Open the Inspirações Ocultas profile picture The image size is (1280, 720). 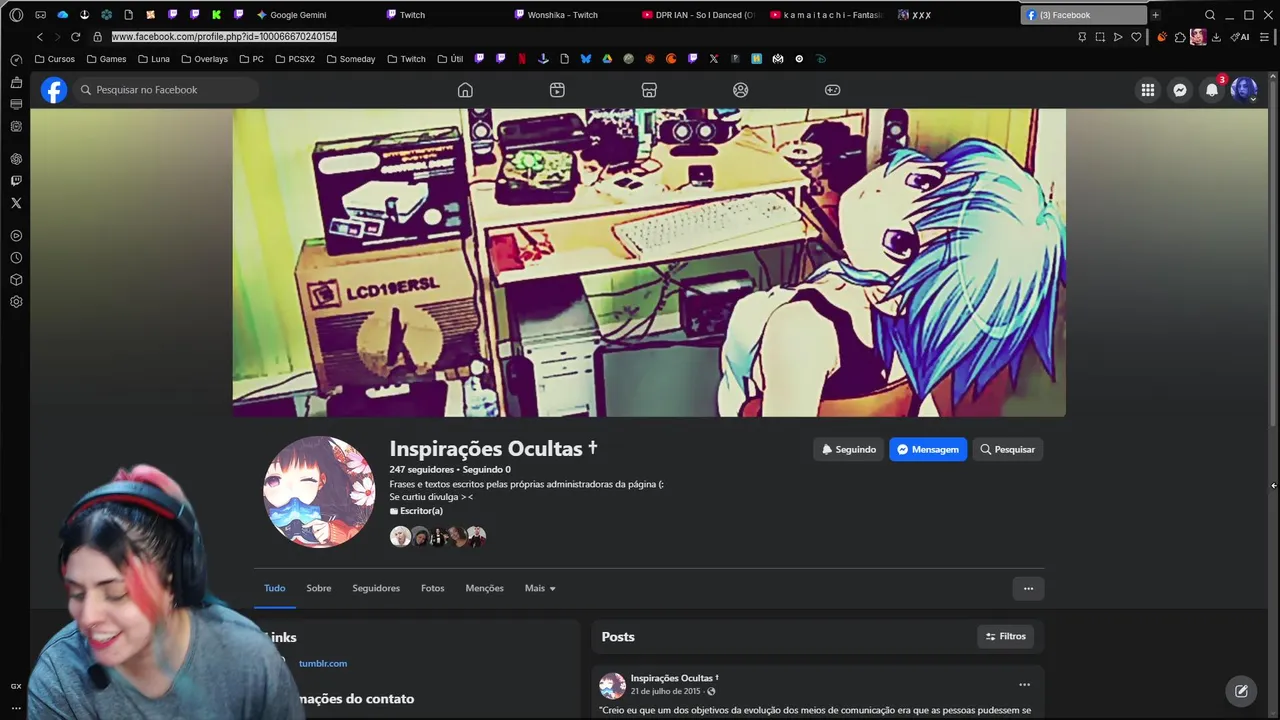pos(318,492)
